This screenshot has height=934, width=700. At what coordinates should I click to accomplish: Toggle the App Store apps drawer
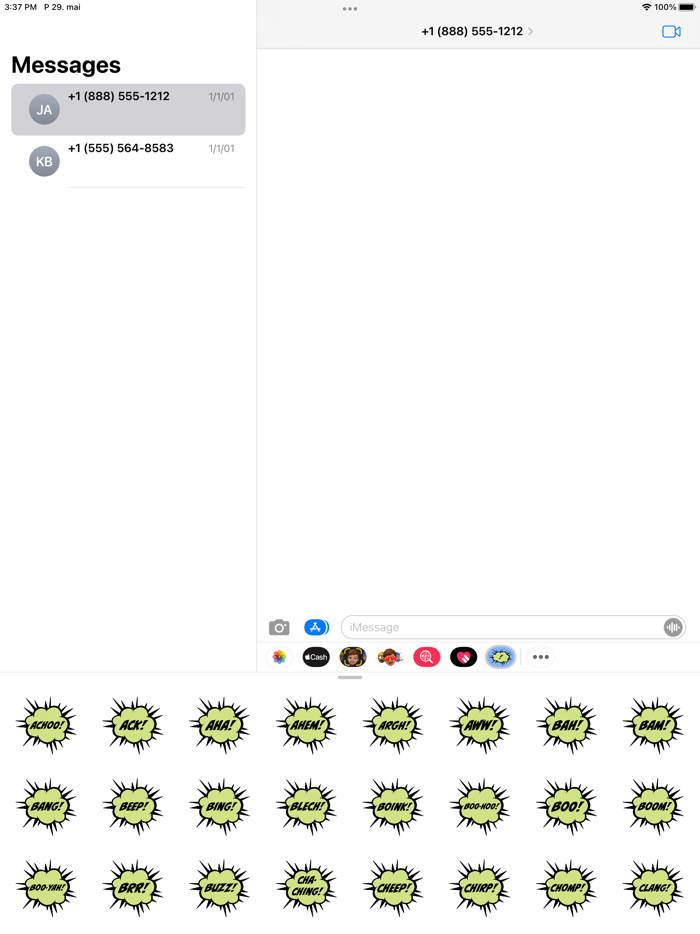click(x=316, y=627)
